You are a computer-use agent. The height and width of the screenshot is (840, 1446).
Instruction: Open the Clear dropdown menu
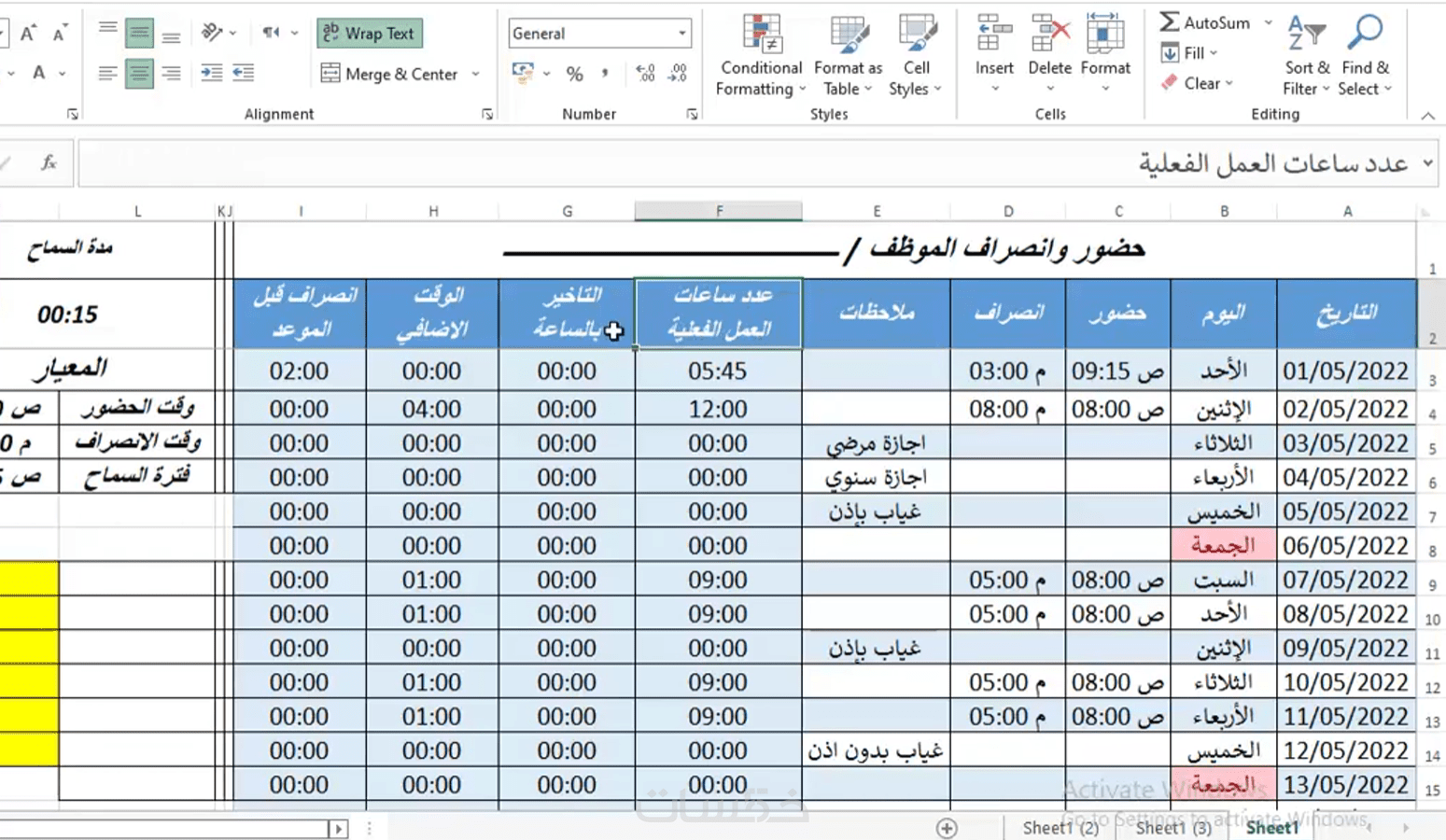pos(1197,83)
